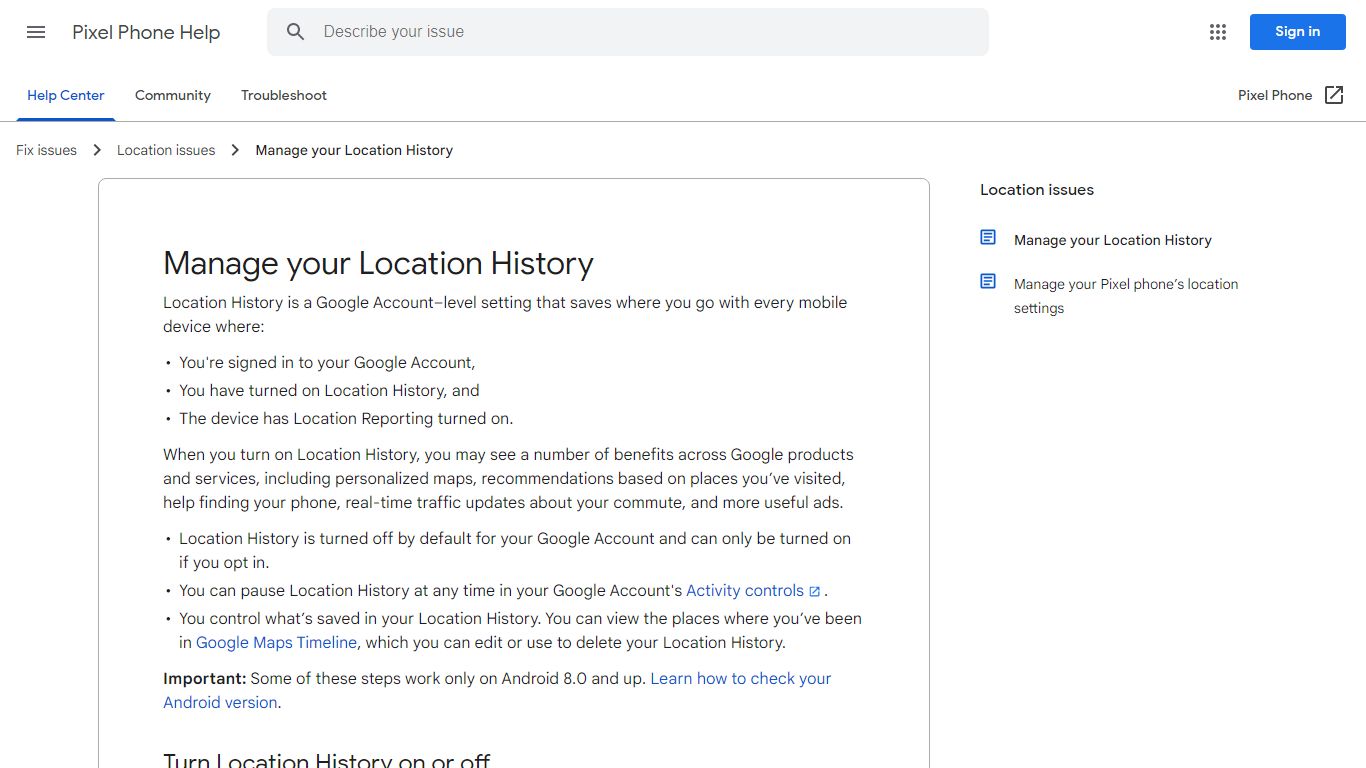Screen dimensions: 1366x768
Task: Go to Fix issues breadcrumb
Action: click(x=46, y=150)
